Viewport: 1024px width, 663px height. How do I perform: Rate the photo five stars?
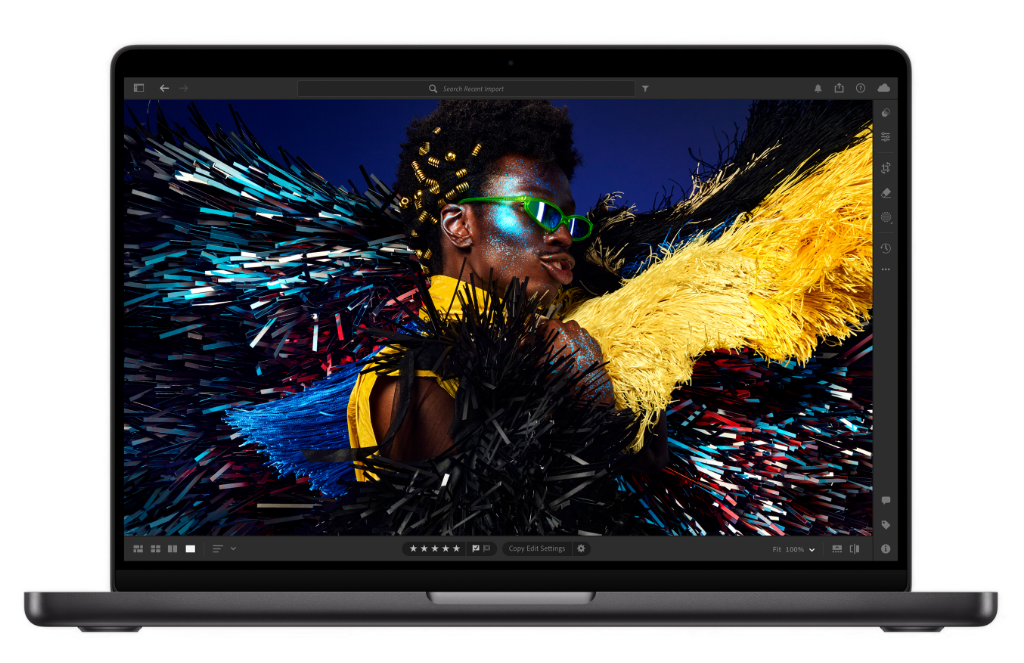[456, 548]
